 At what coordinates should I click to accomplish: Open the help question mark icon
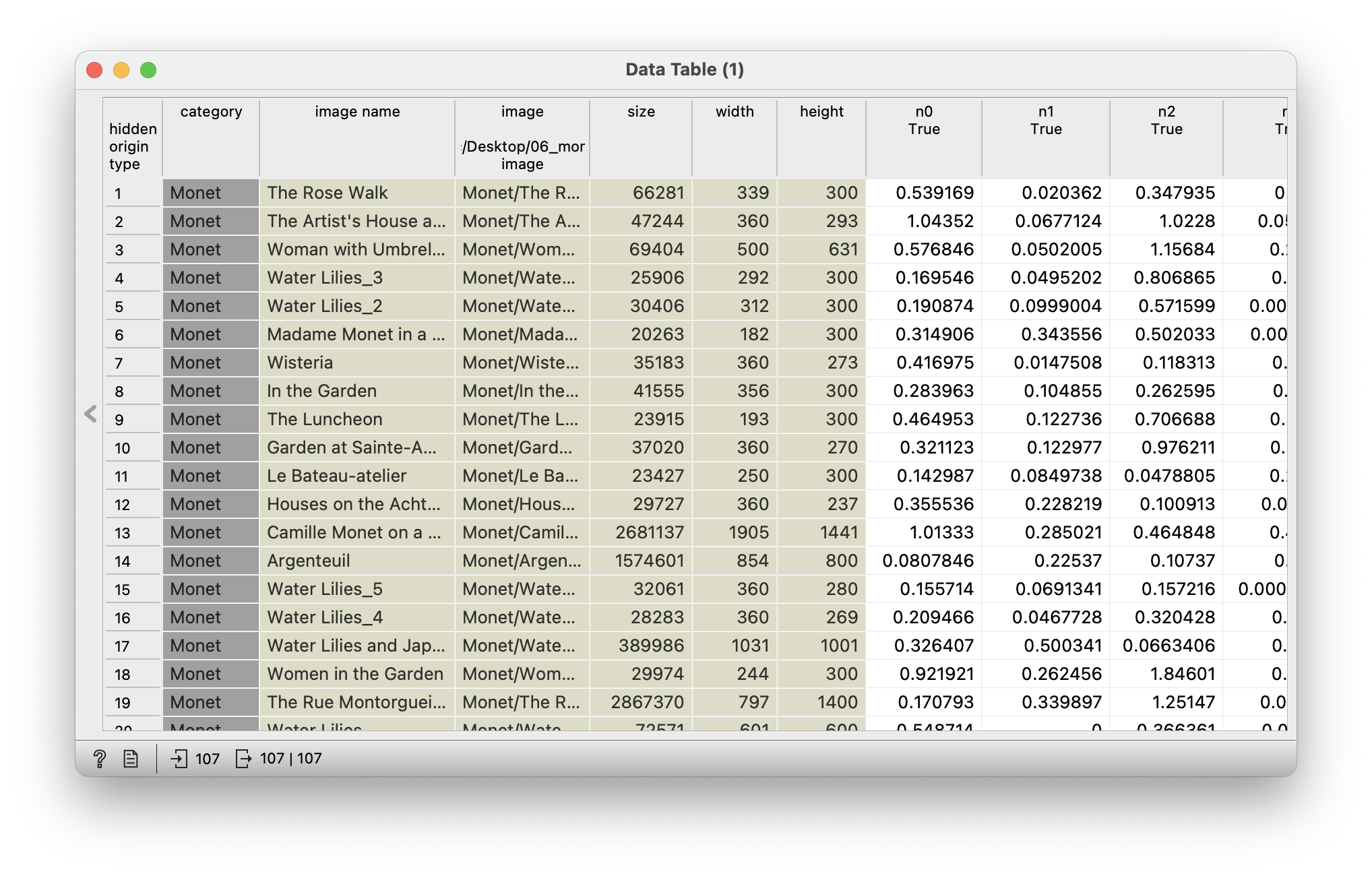(x=100, y=759)
